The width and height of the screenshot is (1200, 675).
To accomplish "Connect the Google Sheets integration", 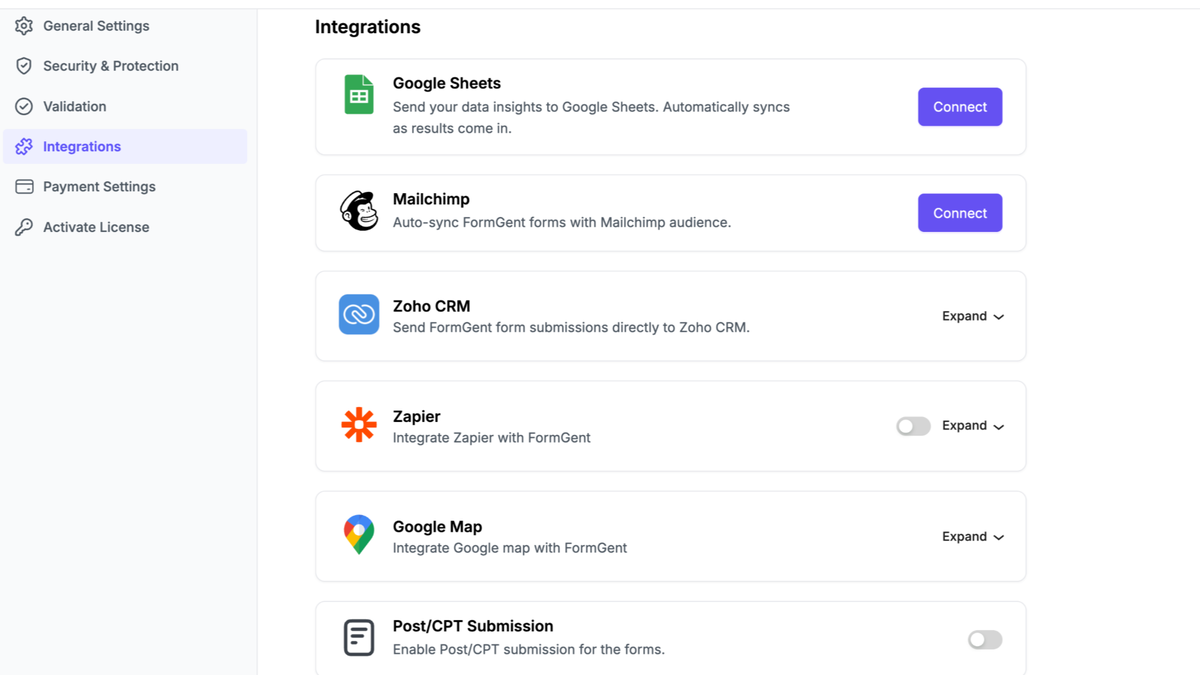I will [959, 106].
